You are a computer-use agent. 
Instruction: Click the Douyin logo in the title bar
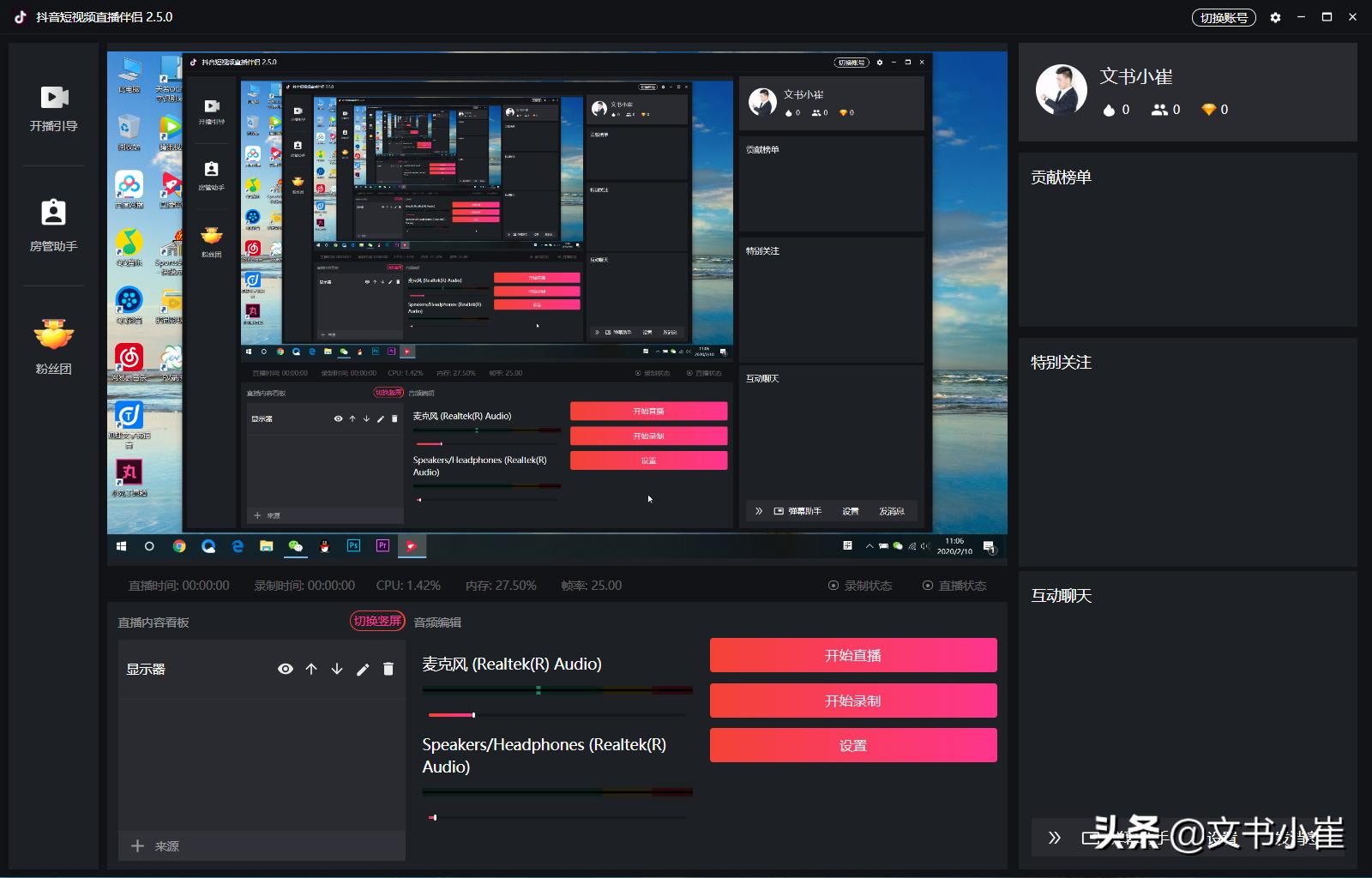[x=21, y=17]
